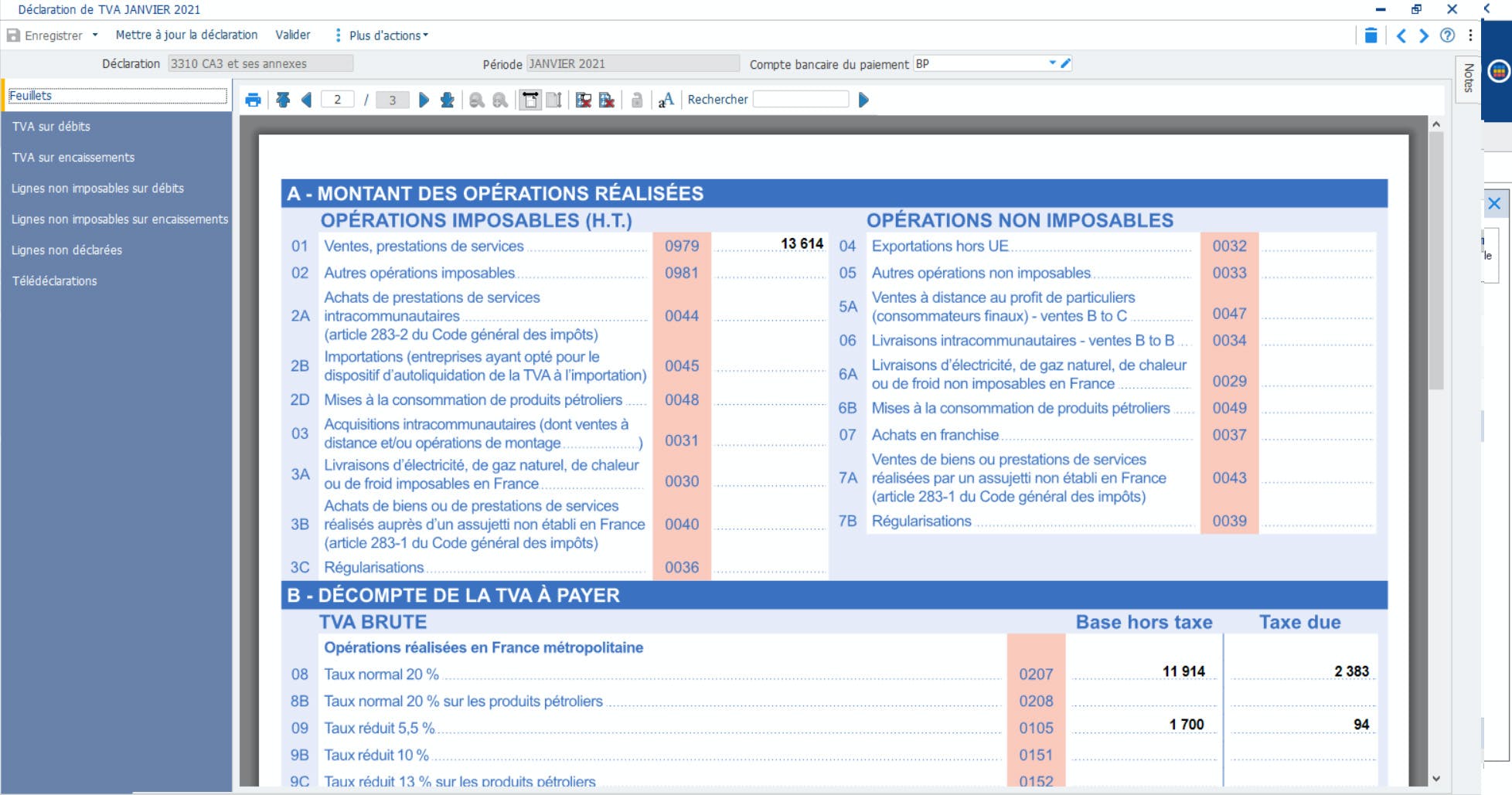Viewport: 1512px width, 795px height.
Task: Click base value 1 700 Taux réduit
Action: [x=1187, y=725]
